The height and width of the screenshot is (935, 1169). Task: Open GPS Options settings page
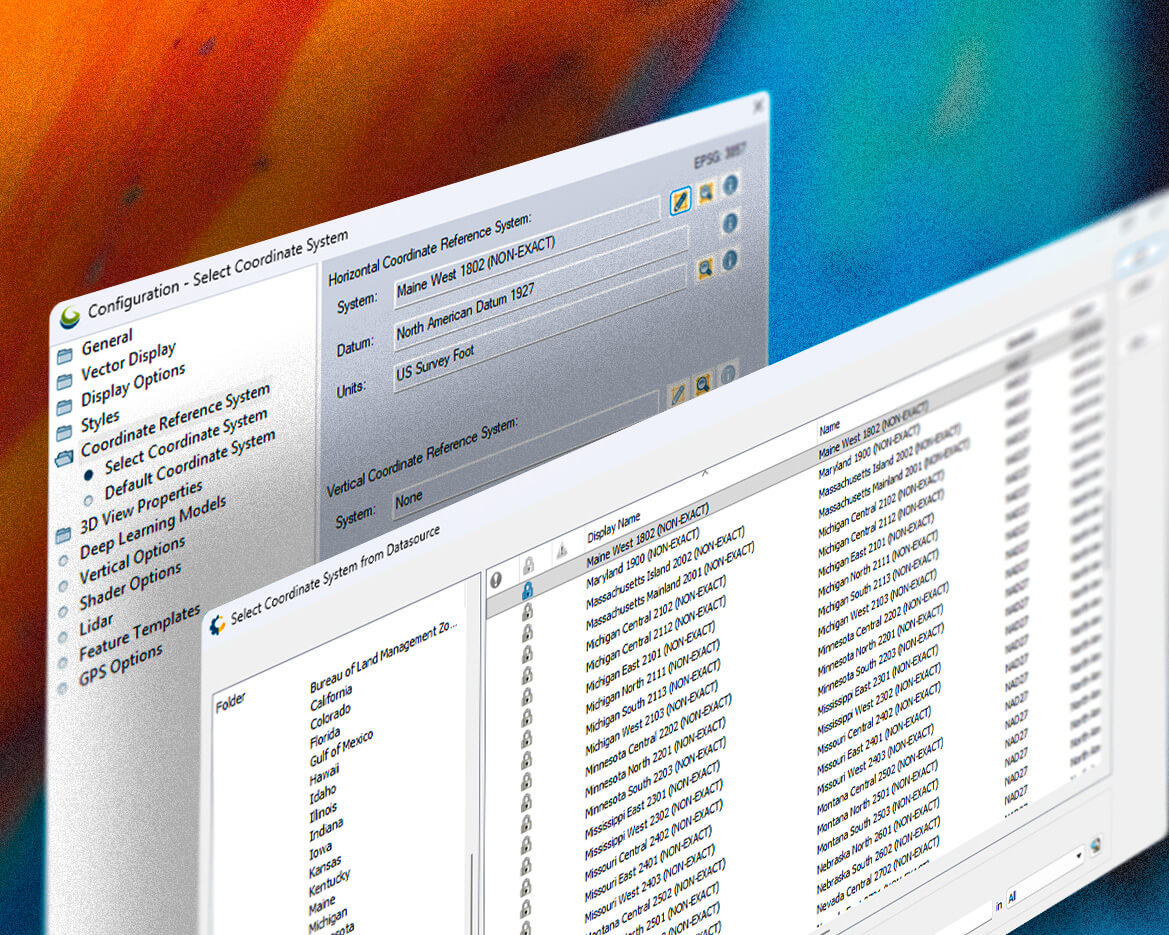click(121, 665)
